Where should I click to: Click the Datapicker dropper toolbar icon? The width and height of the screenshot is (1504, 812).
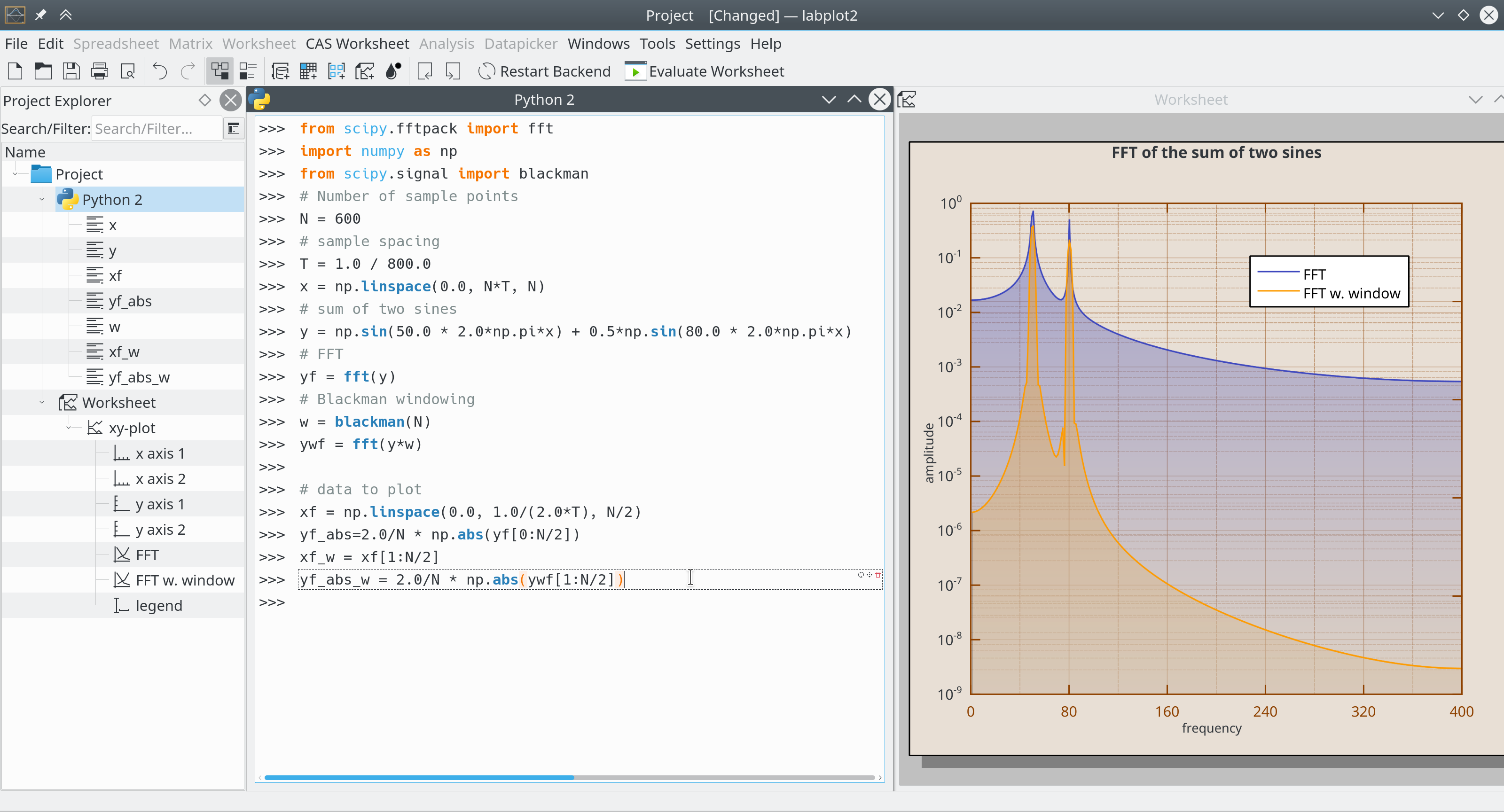pyautogui.click(x=393, y=71)
